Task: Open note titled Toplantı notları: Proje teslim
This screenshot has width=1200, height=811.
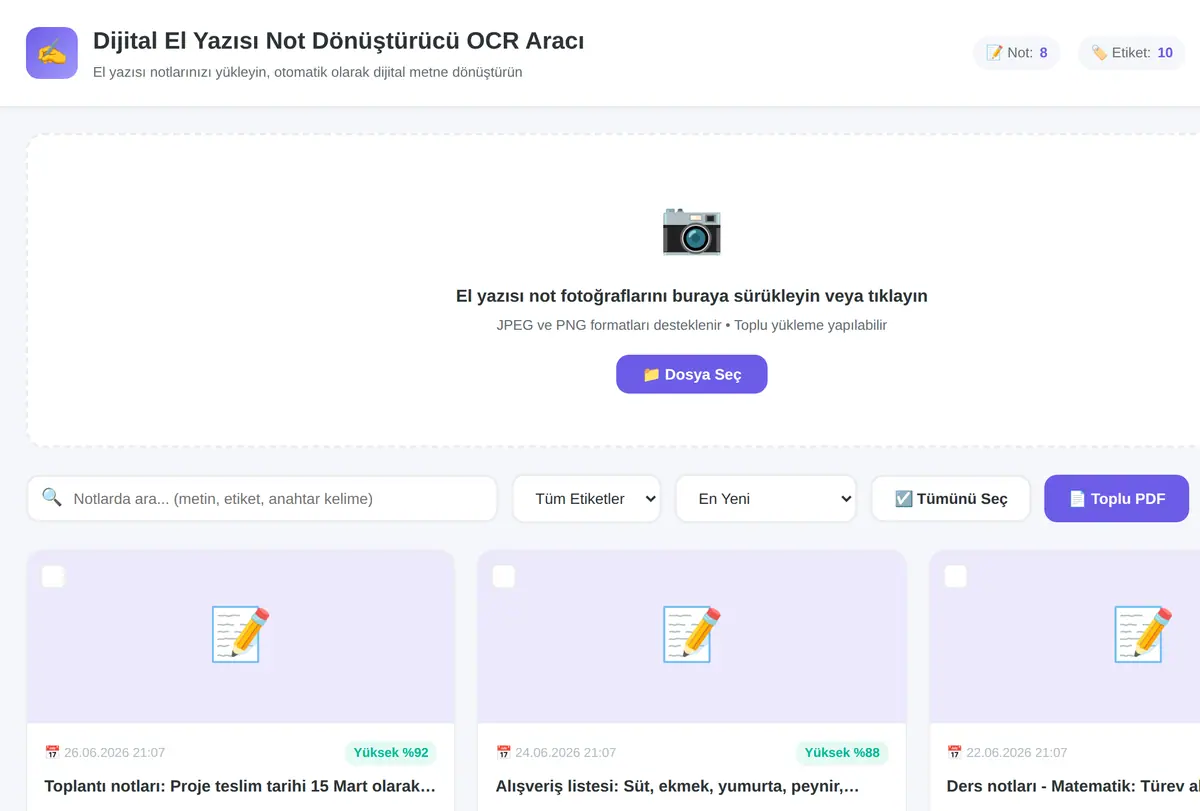Action: coord(241,786)
